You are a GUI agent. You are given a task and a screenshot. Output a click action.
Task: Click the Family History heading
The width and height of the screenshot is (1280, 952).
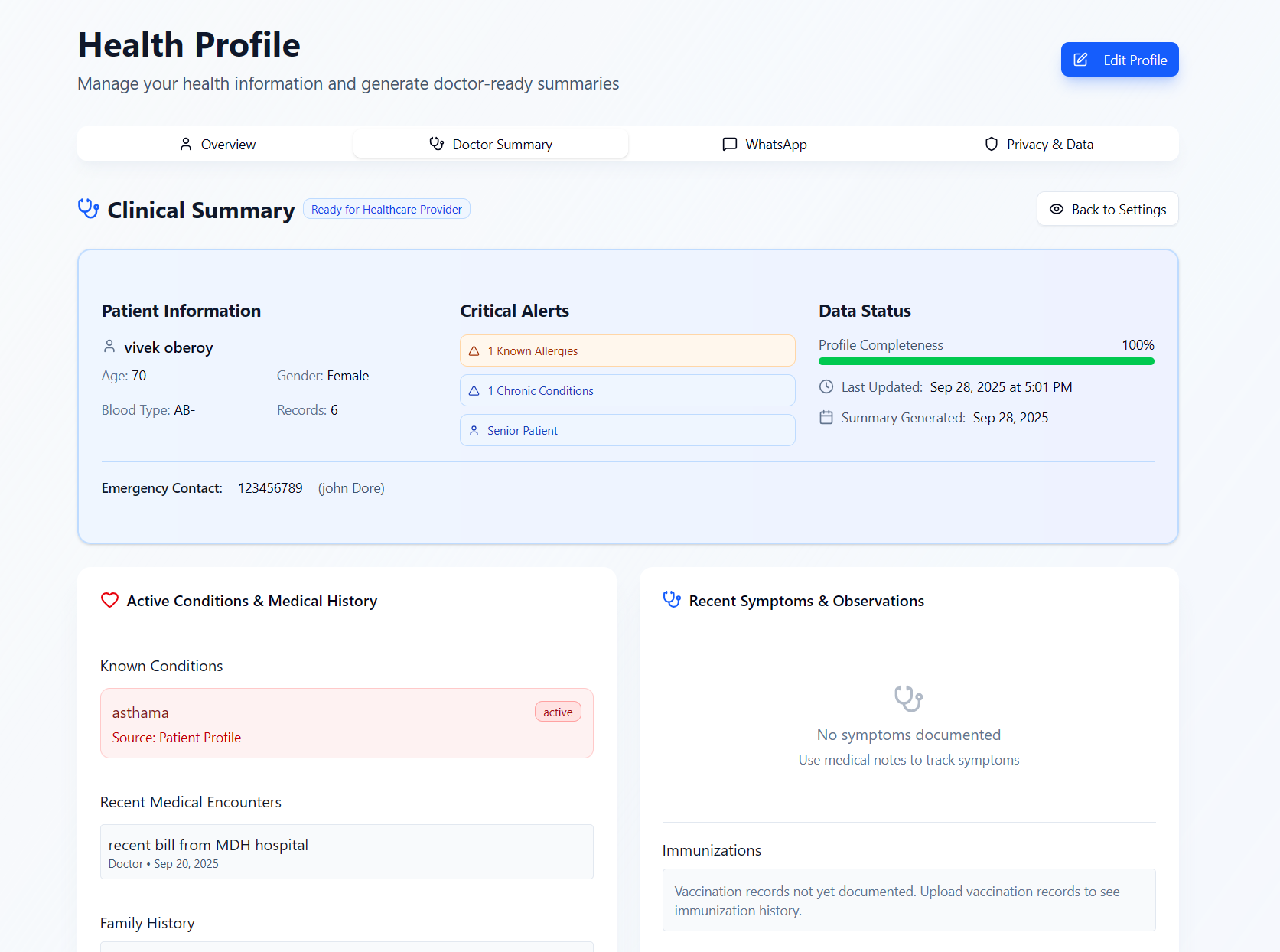coord(148,923)
